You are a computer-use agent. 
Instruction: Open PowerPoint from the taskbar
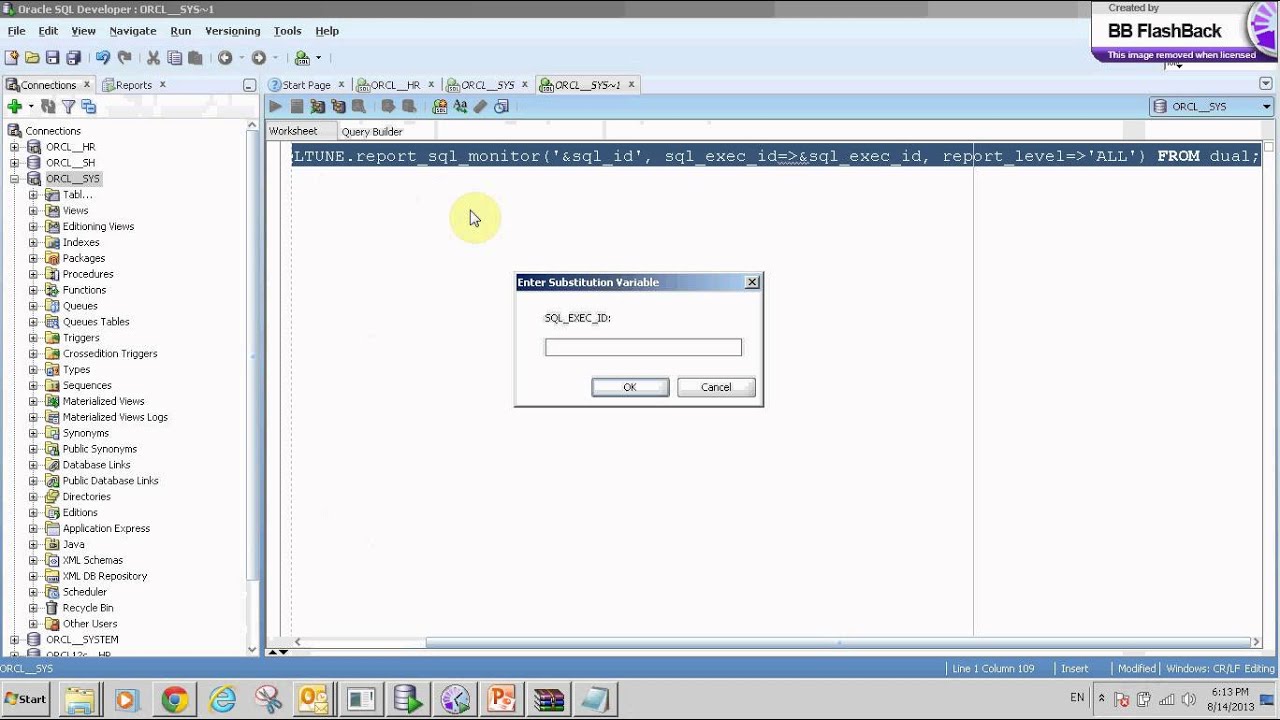point(501,699)
